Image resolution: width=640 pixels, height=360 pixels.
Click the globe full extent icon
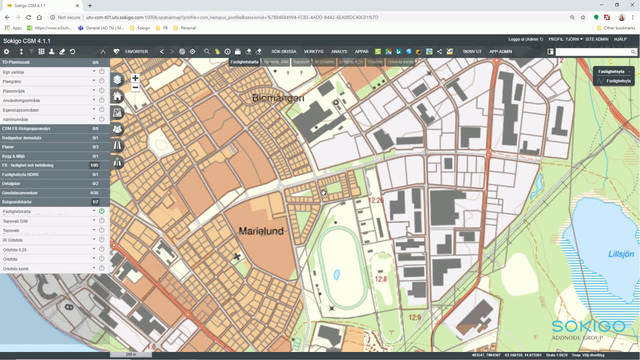click(182, 51)
